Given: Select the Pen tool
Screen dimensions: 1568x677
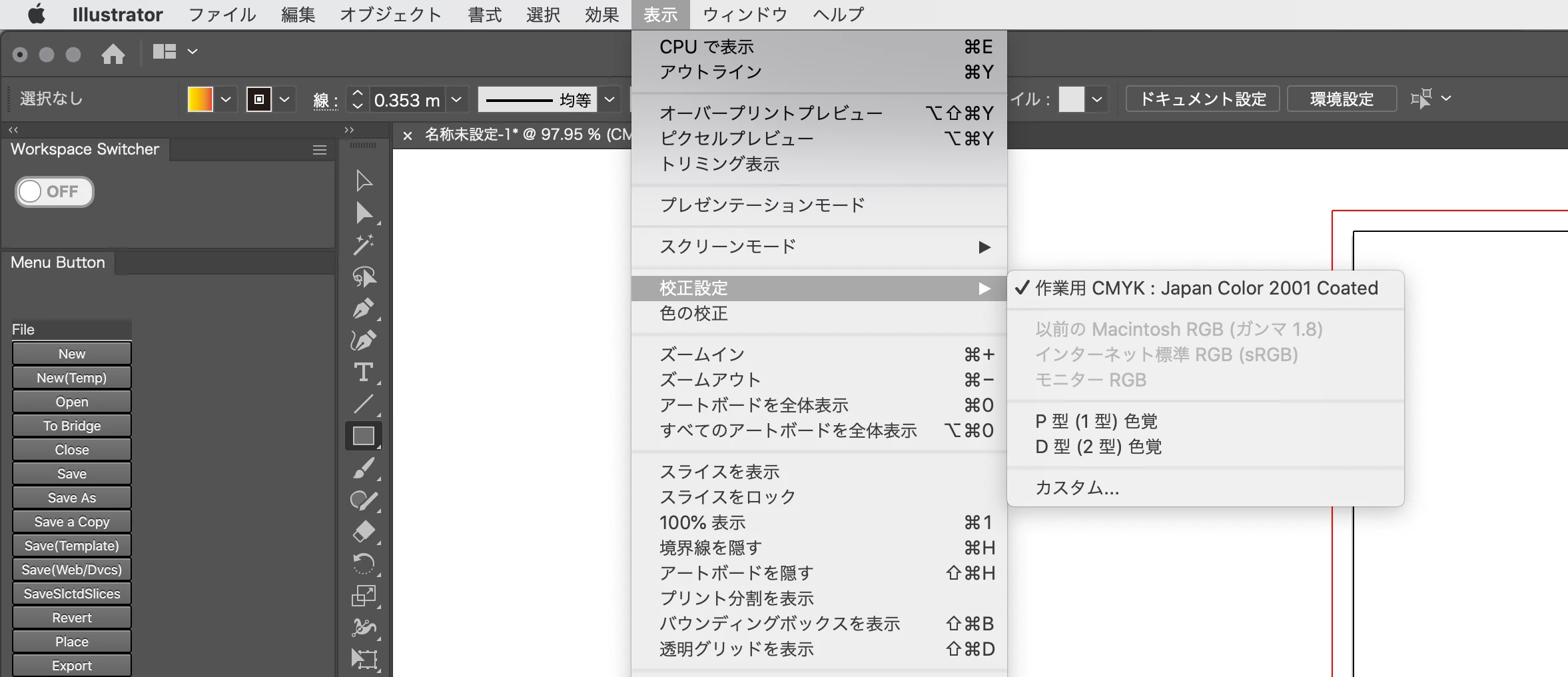Looking at the screenshot, I should coord(364,309).
